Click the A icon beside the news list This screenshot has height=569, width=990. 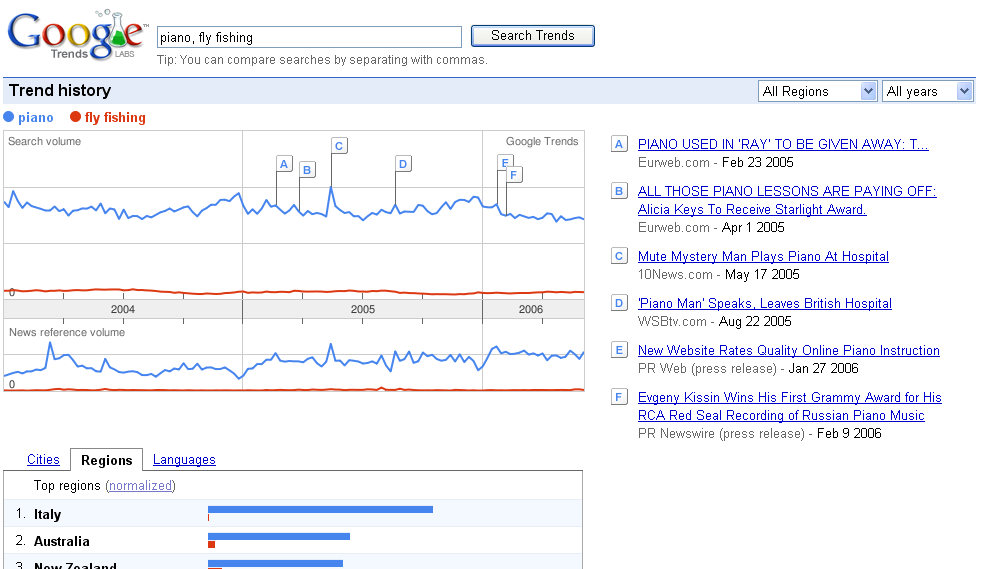[619, 144]
